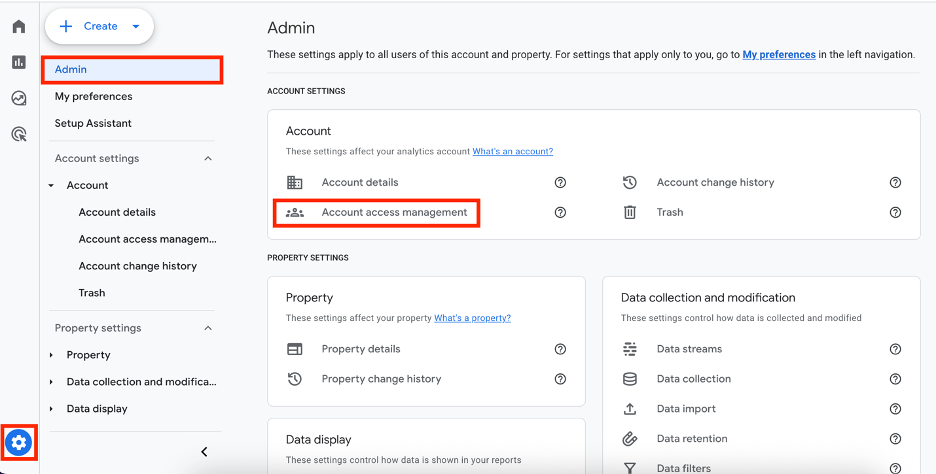Collapse the side navigation with the arrow
Image resolution: width=936 pixels, height=474 pixels.
tap(204, 452)
